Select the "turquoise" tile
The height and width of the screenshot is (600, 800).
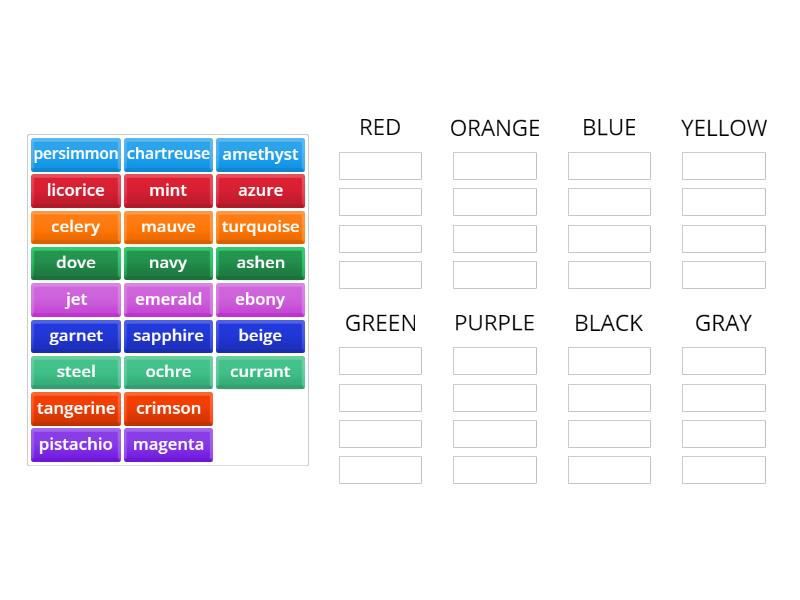[261, 227]
